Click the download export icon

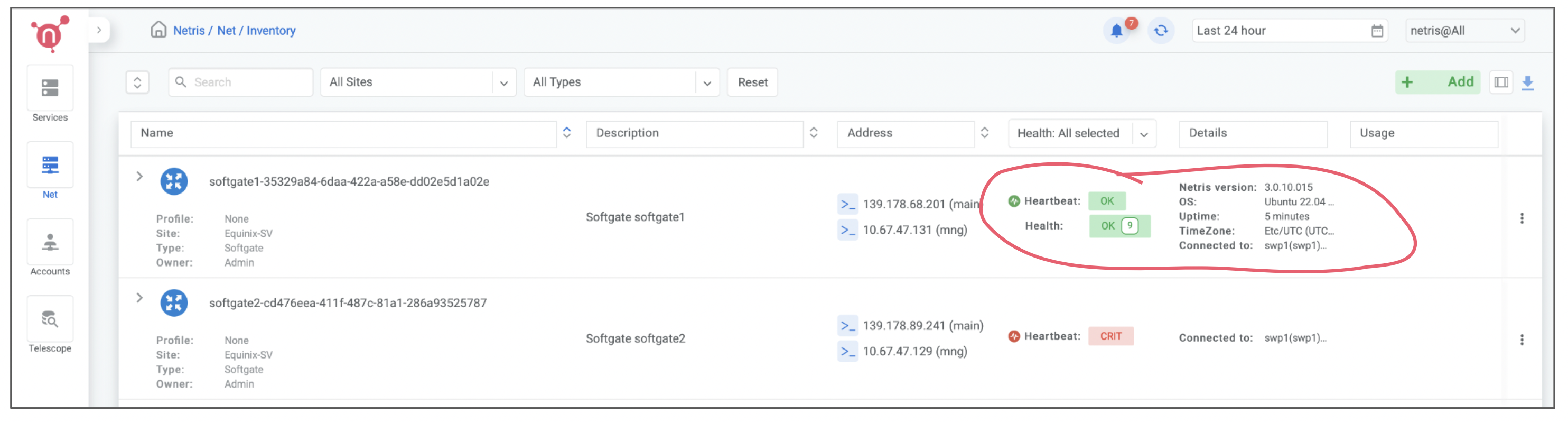[1527, 83]
